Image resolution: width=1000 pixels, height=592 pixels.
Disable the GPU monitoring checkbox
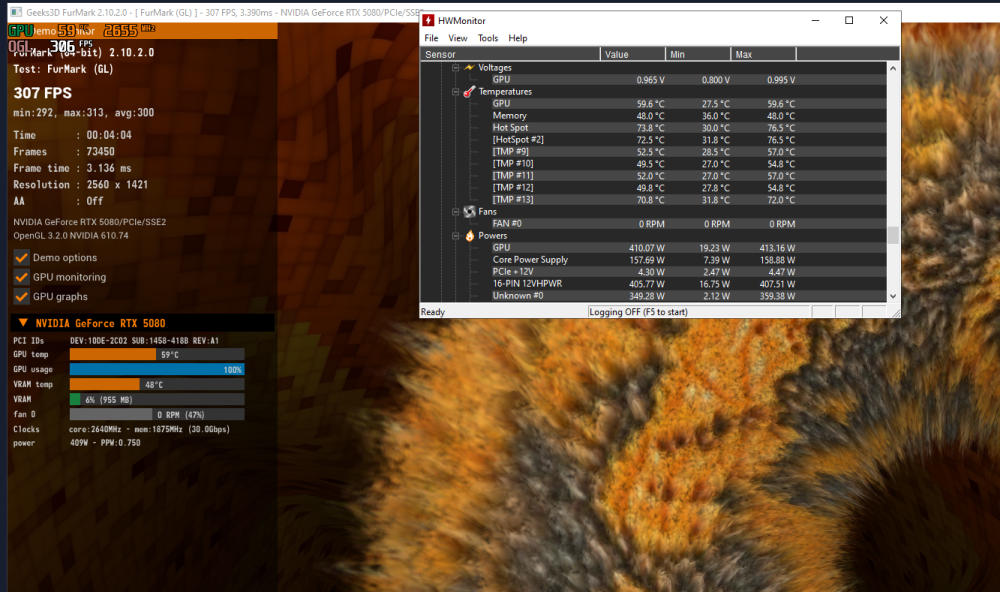[x=22, y=277]
